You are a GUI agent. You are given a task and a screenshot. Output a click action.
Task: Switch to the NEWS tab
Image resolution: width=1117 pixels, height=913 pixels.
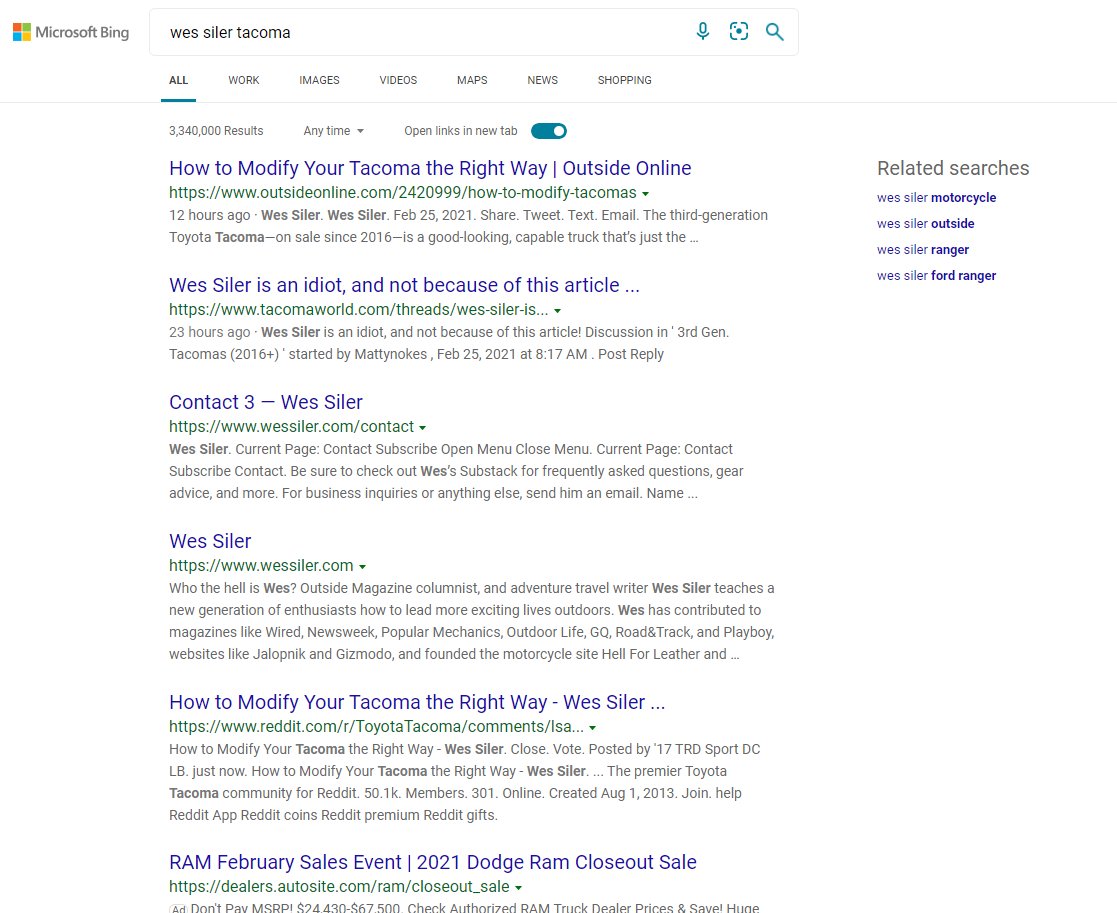[x=543, y=80]
